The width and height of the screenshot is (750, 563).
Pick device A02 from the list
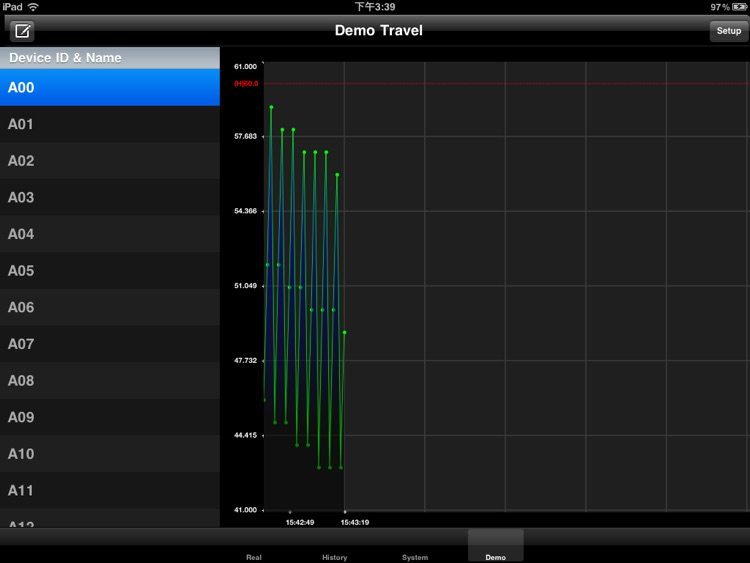coord(110,161)
